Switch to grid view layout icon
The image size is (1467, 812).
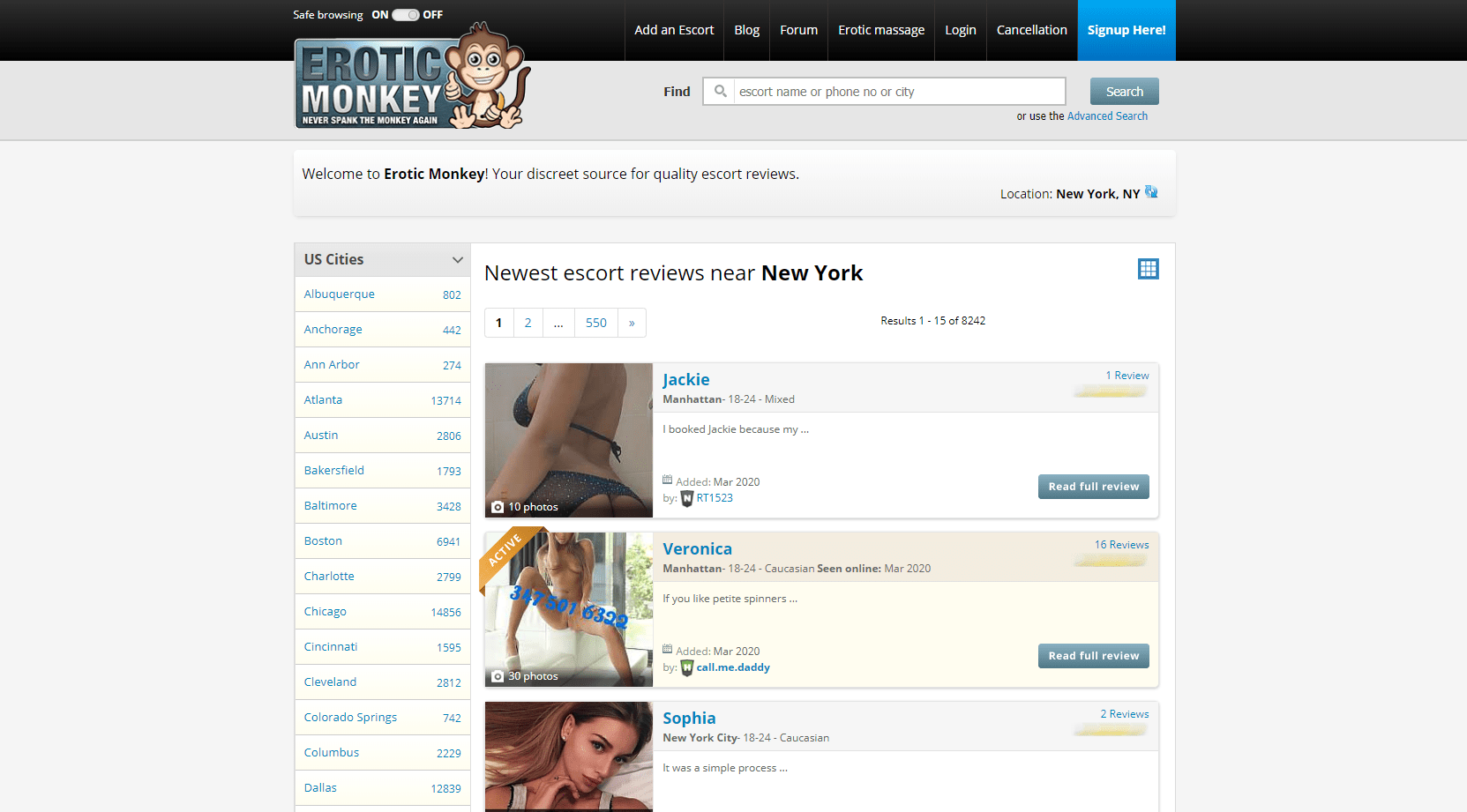point(1148,269)
